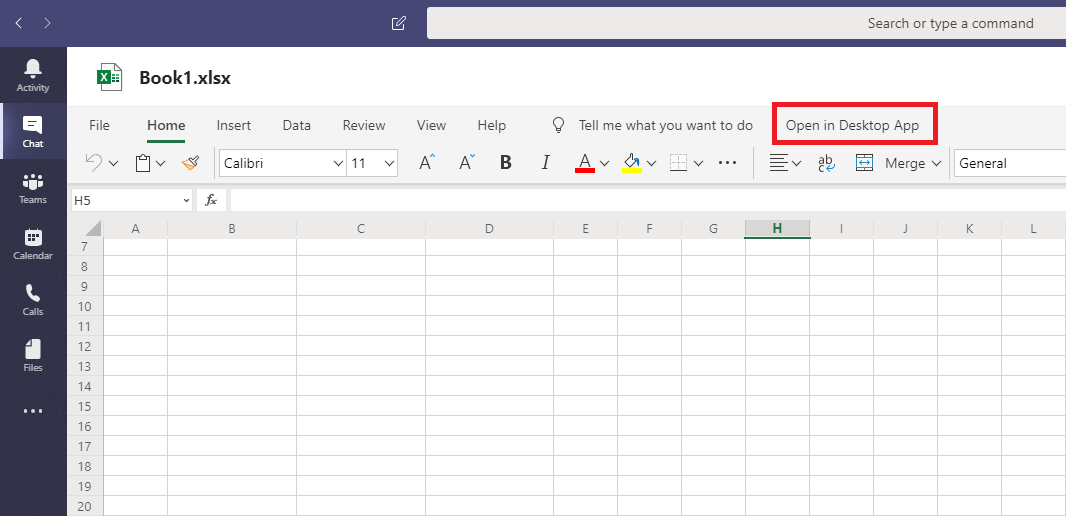The width and height of the screenshot is (1066, 516).
Task: Switch to the Insert tab
Action: [x=234, y=125]
